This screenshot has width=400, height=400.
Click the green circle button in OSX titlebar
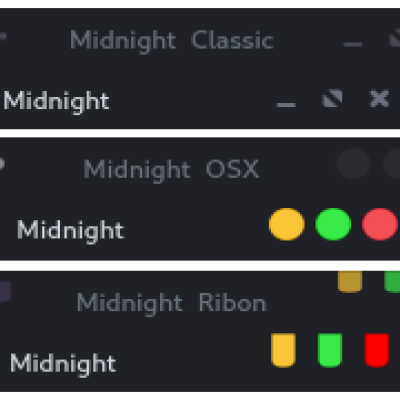333,224
